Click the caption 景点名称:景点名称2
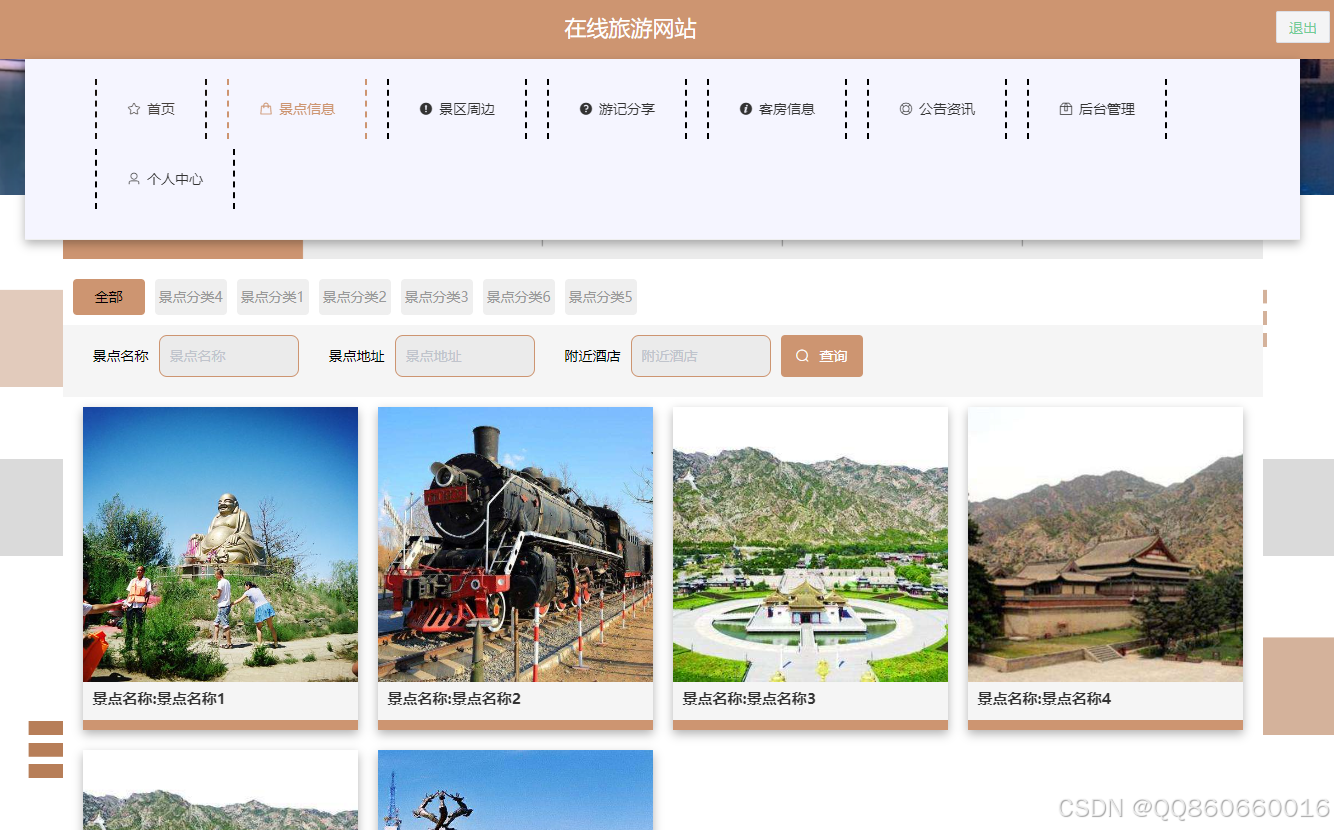The image size is (1334, 830). (454, 699)
